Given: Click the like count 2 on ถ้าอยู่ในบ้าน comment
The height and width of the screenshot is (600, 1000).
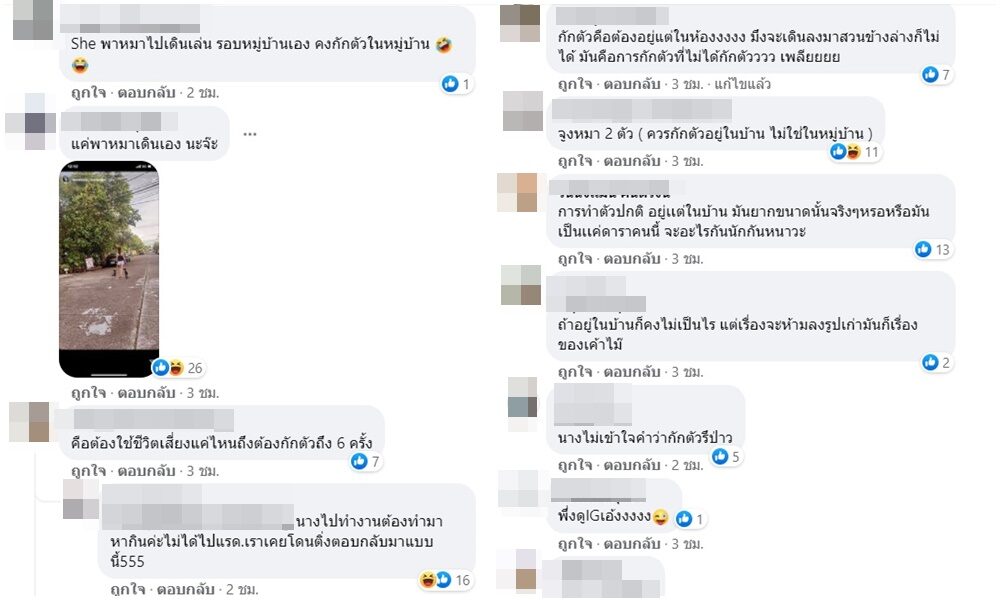Looking at the screenshot, I should (937, 363).
